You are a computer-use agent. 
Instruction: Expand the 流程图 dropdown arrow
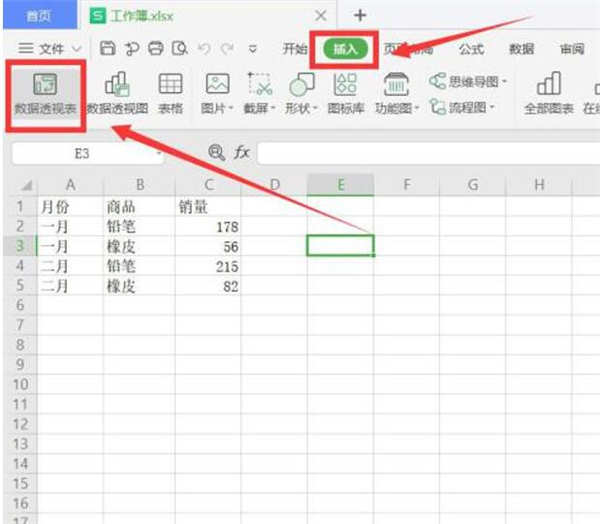click(492, 107)
